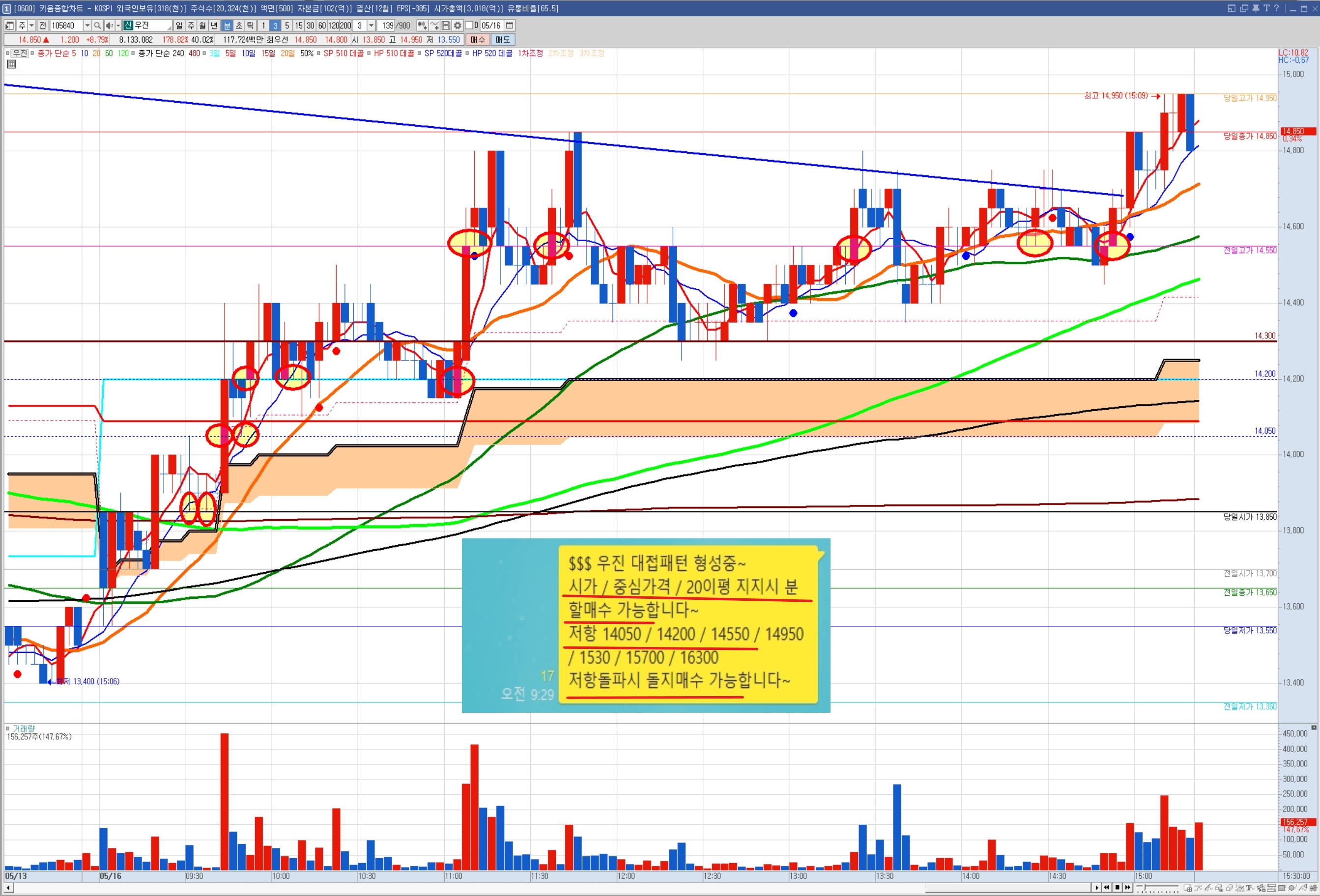Toggle the 우진 price series indicator box

[x=8, y=54]
